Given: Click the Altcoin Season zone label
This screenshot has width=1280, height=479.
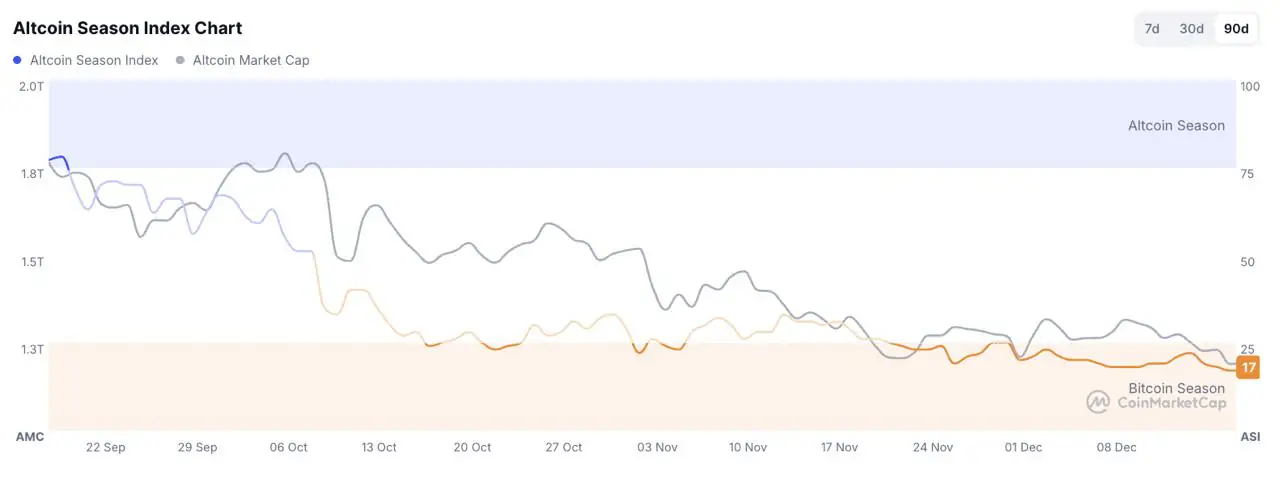Looking at the screenshot, I should pos(1176,126).
